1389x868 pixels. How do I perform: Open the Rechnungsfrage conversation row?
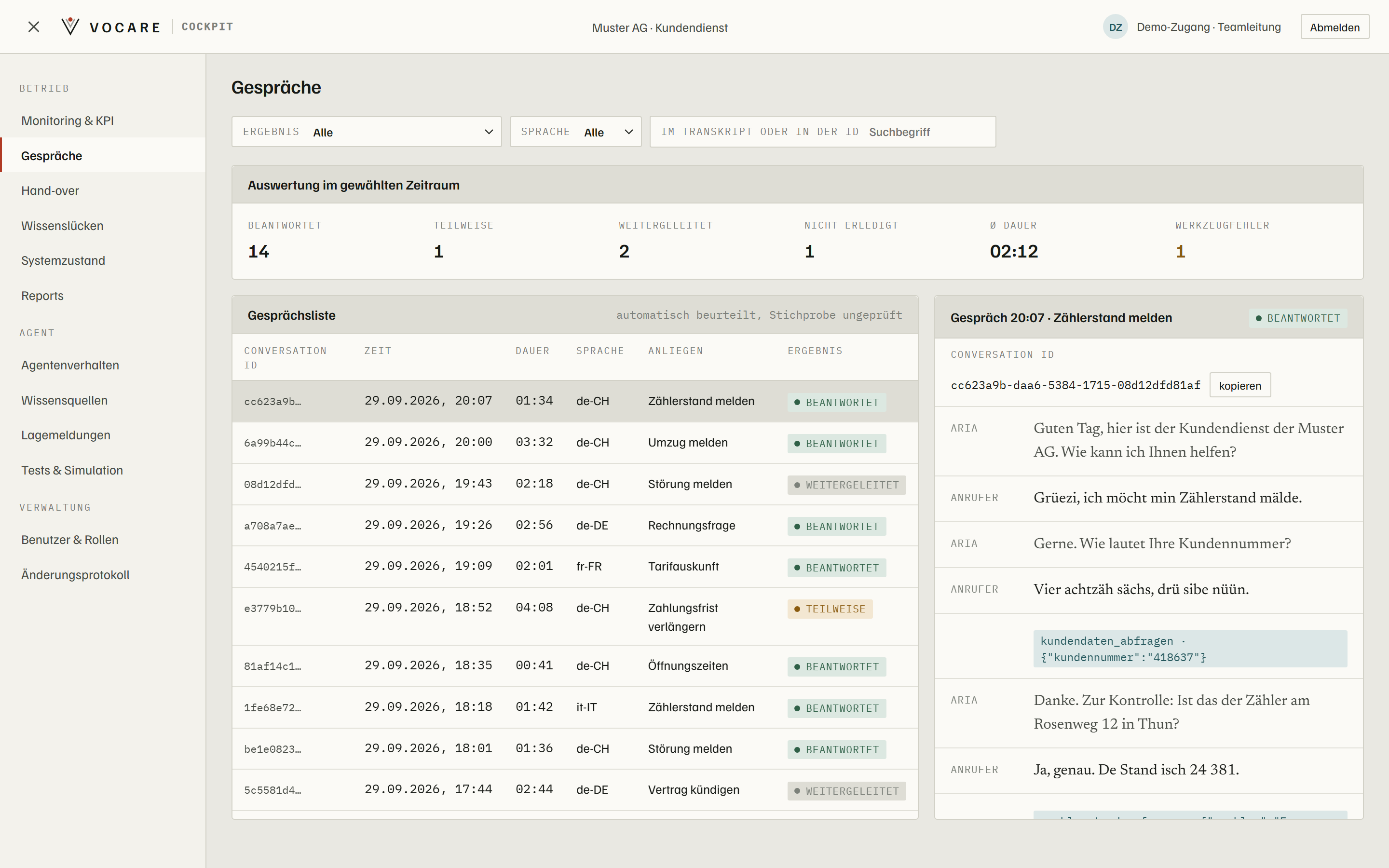(x=574, y=525)
